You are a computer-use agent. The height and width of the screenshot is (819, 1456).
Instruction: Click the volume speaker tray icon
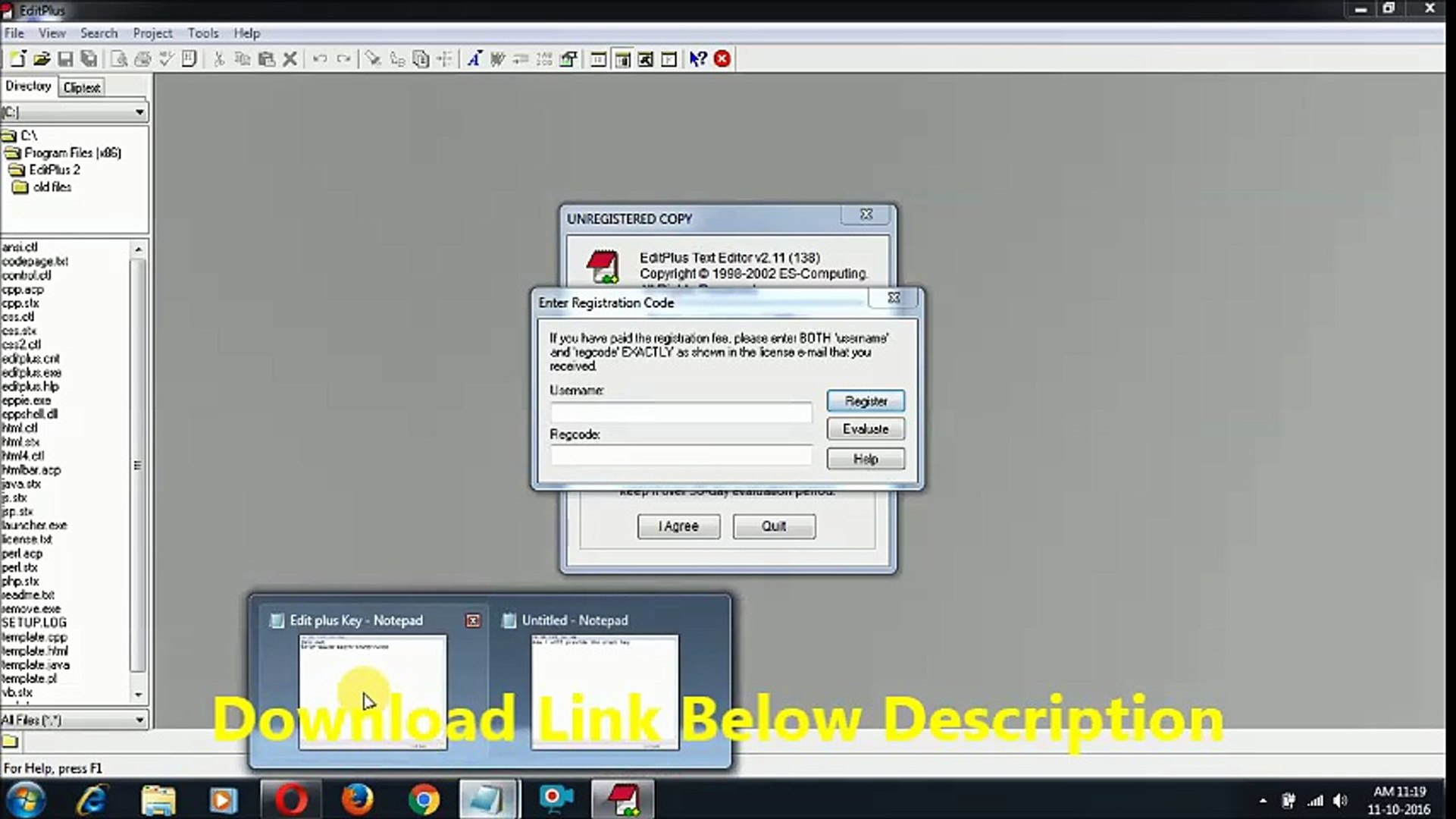pyautogui.click(x=1340, y=801)
